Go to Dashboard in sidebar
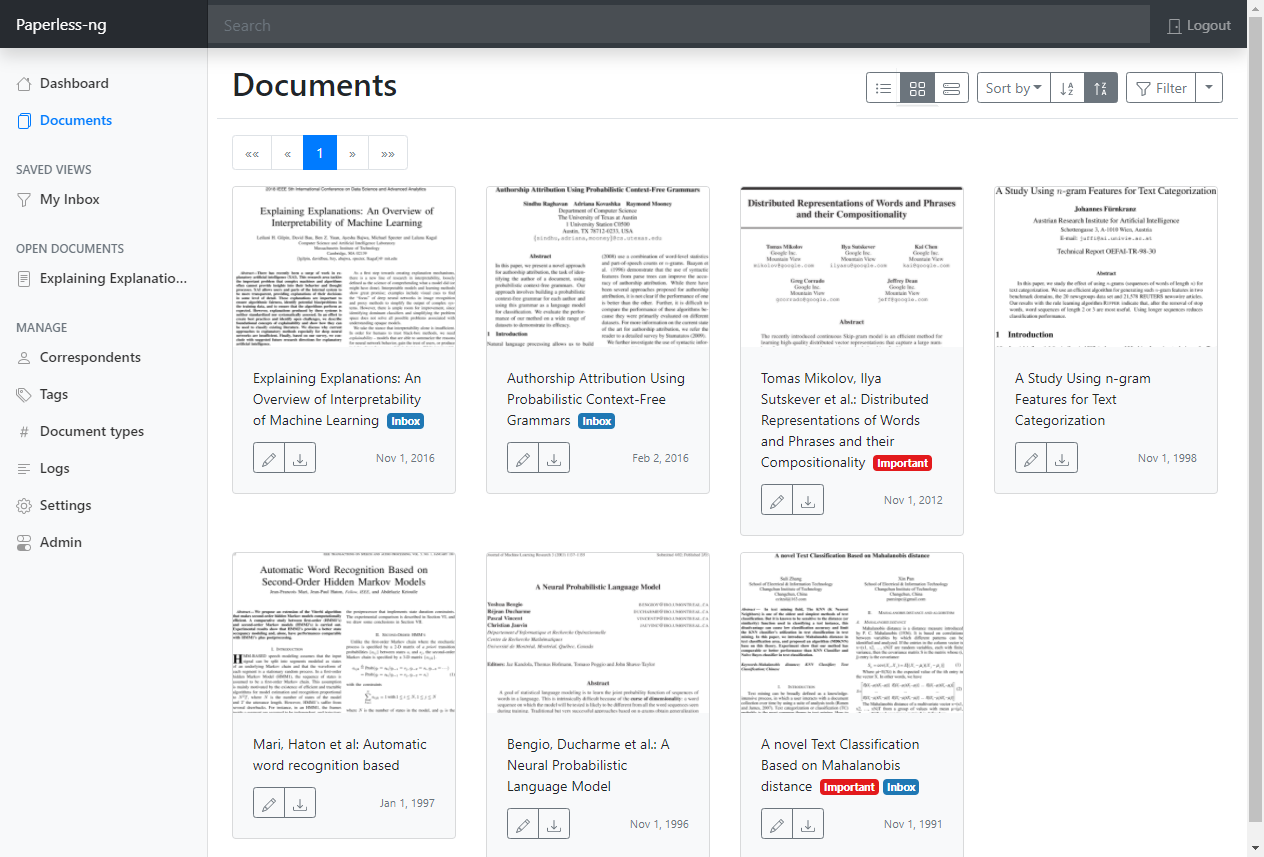1264x857 pixels. pos(74,83)
